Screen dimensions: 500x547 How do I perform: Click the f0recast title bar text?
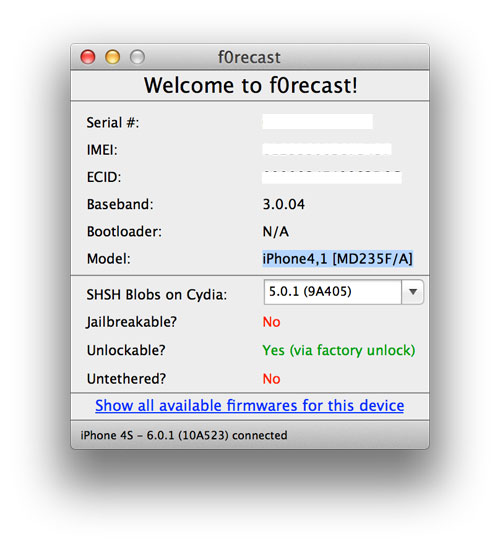click(249, 57)
